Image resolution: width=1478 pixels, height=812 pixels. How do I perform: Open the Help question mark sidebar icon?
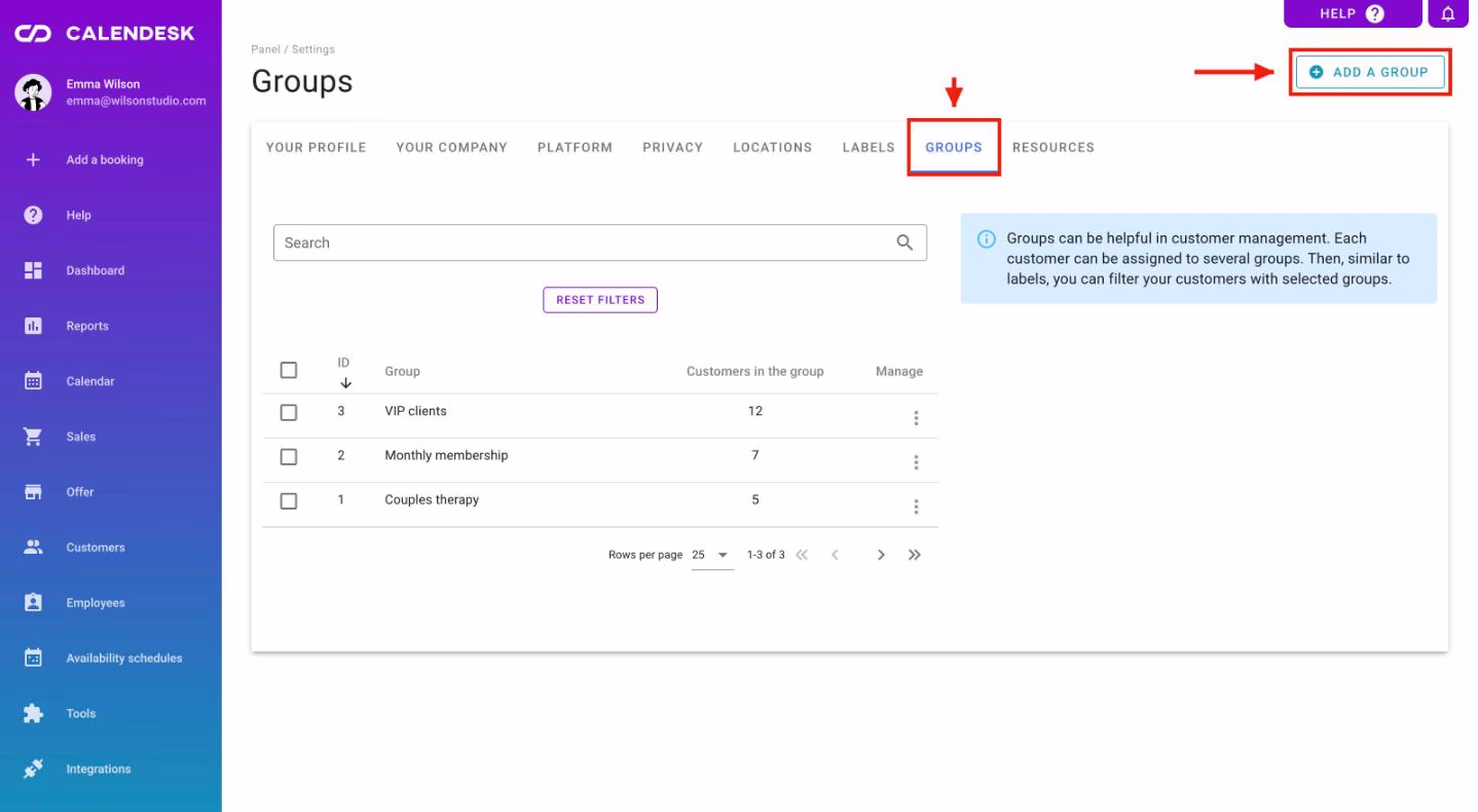[x=33, y=215]
